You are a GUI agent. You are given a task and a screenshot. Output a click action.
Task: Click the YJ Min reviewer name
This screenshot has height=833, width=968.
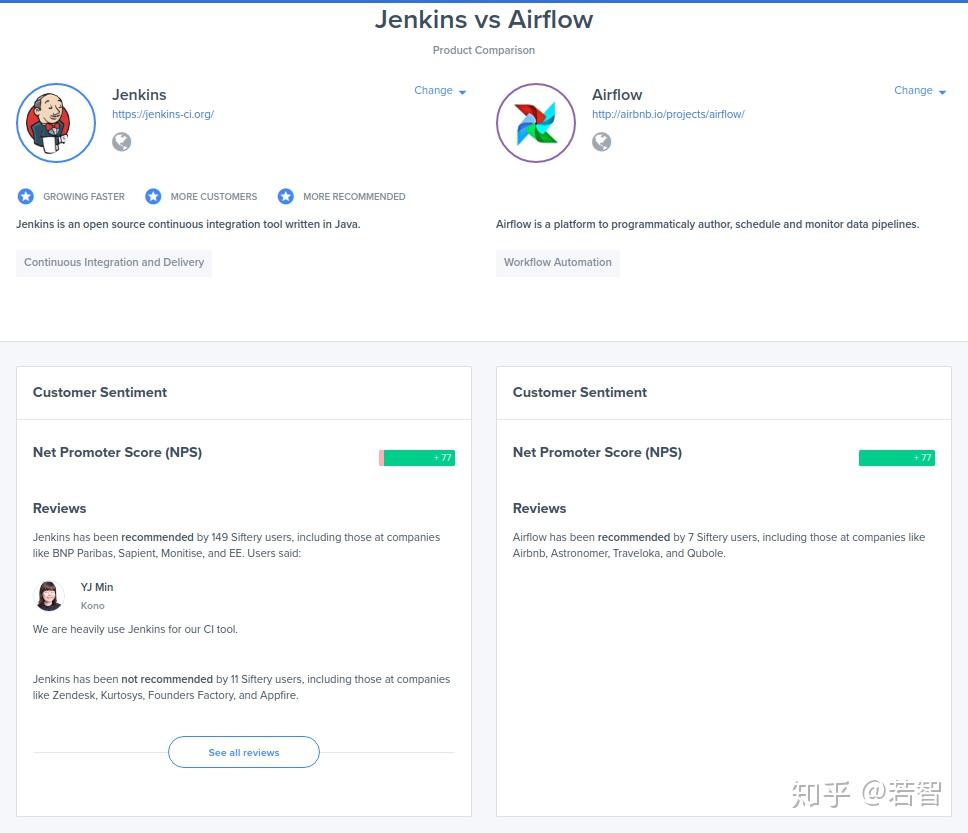[97, 587]
